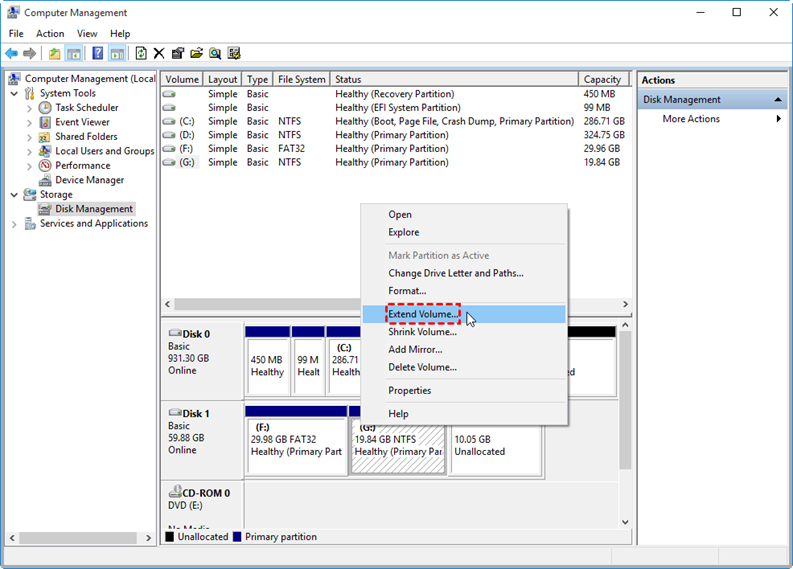
Task: Click the File System column header
Action: coord(301,79)
